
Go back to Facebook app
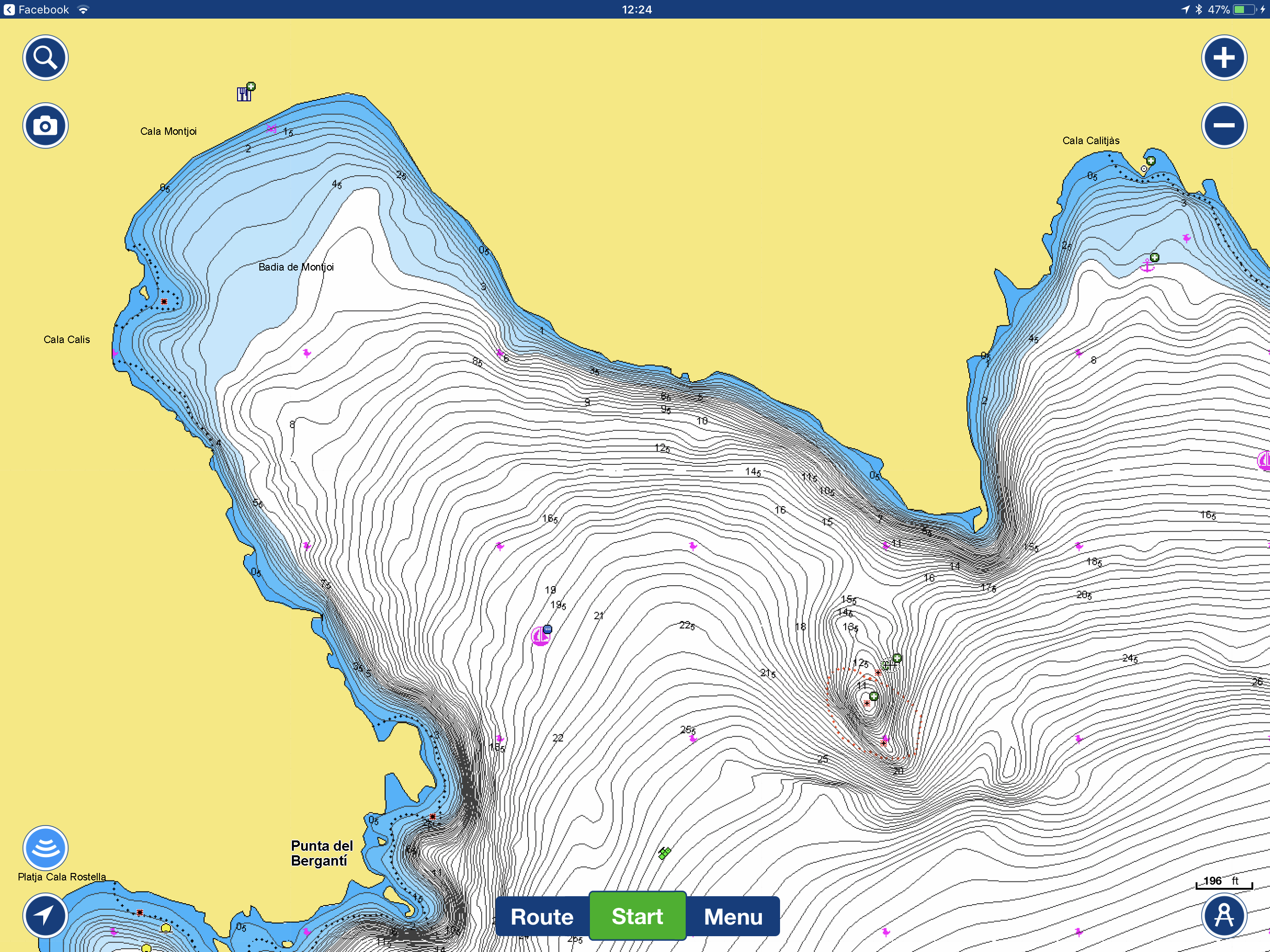36,9
